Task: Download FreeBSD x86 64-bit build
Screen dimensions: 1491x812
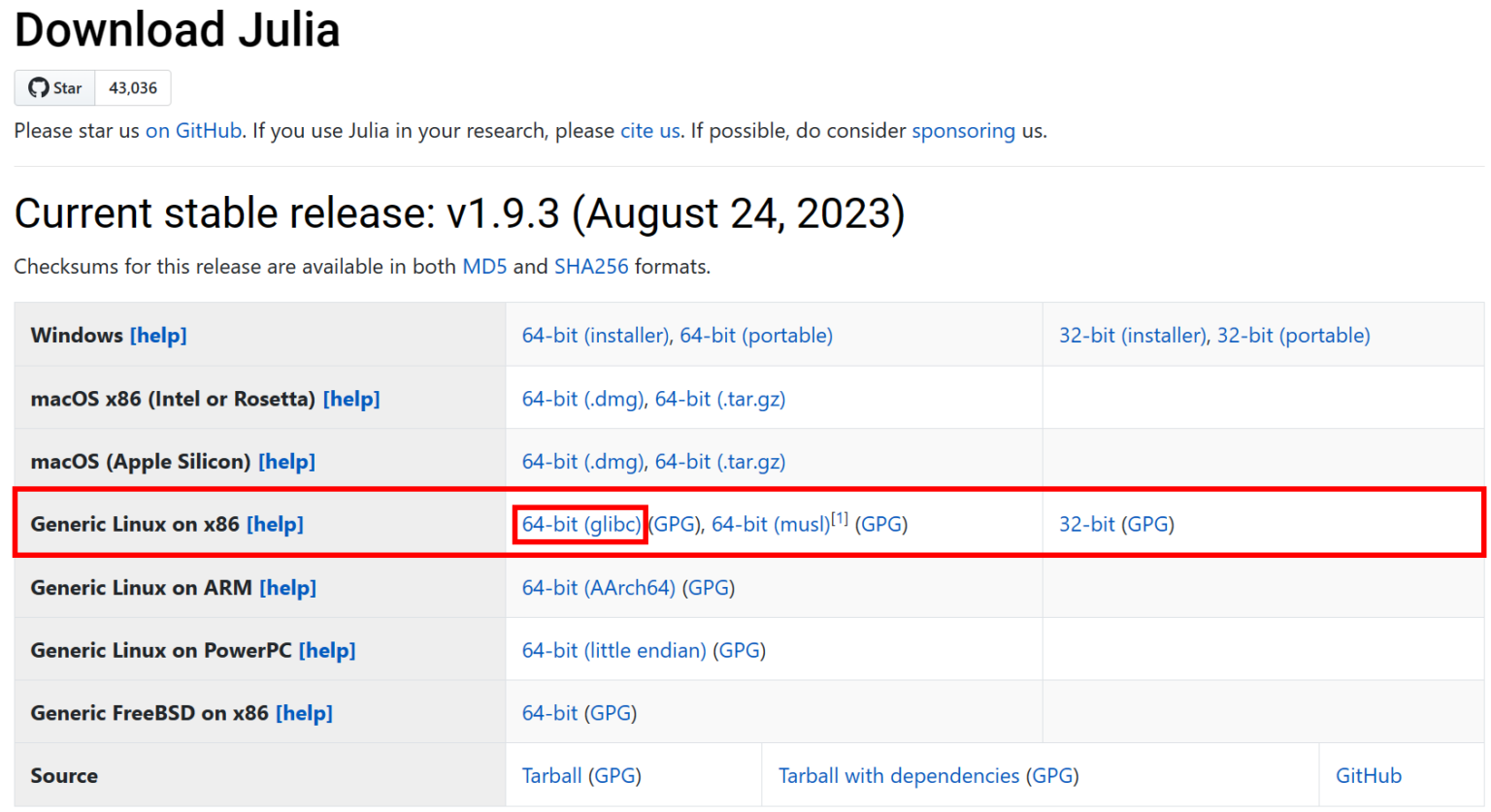Action: [x=549, y=714]
